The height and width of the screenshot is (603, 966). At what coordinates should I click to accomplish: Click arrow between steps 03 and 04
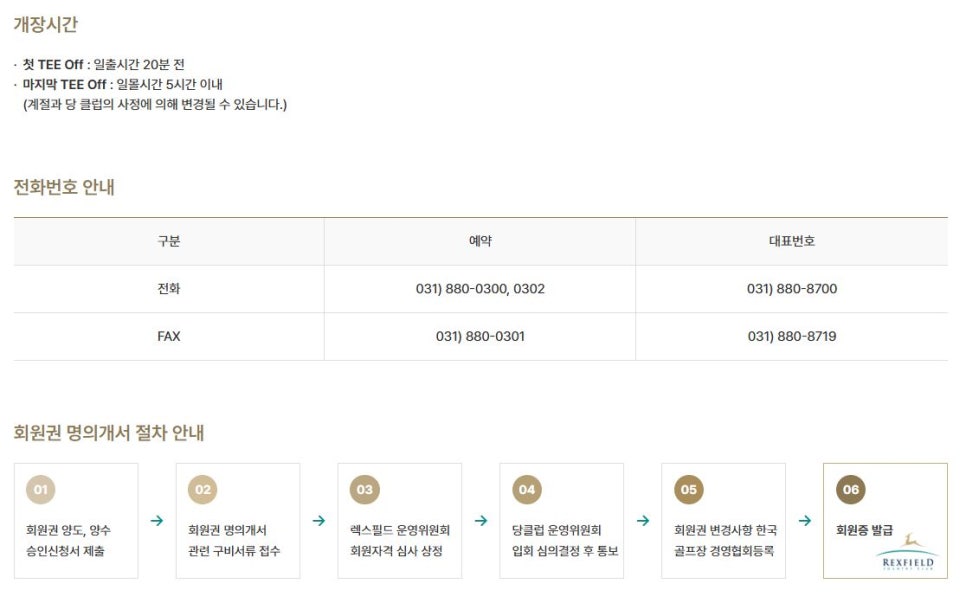click(x=481, y=520)
